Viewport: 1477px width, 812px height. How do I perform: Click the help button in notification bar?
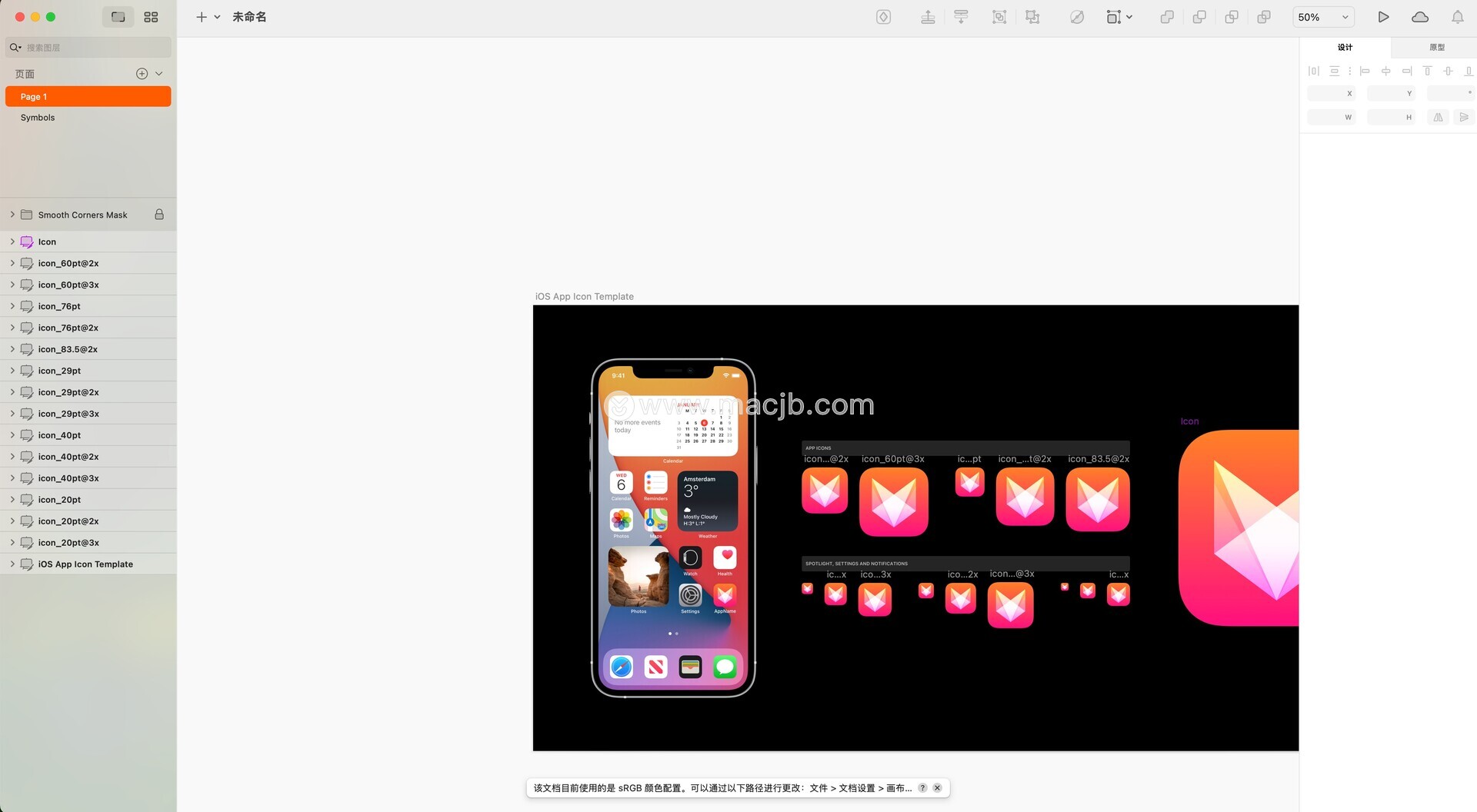[x=922, y=788]
